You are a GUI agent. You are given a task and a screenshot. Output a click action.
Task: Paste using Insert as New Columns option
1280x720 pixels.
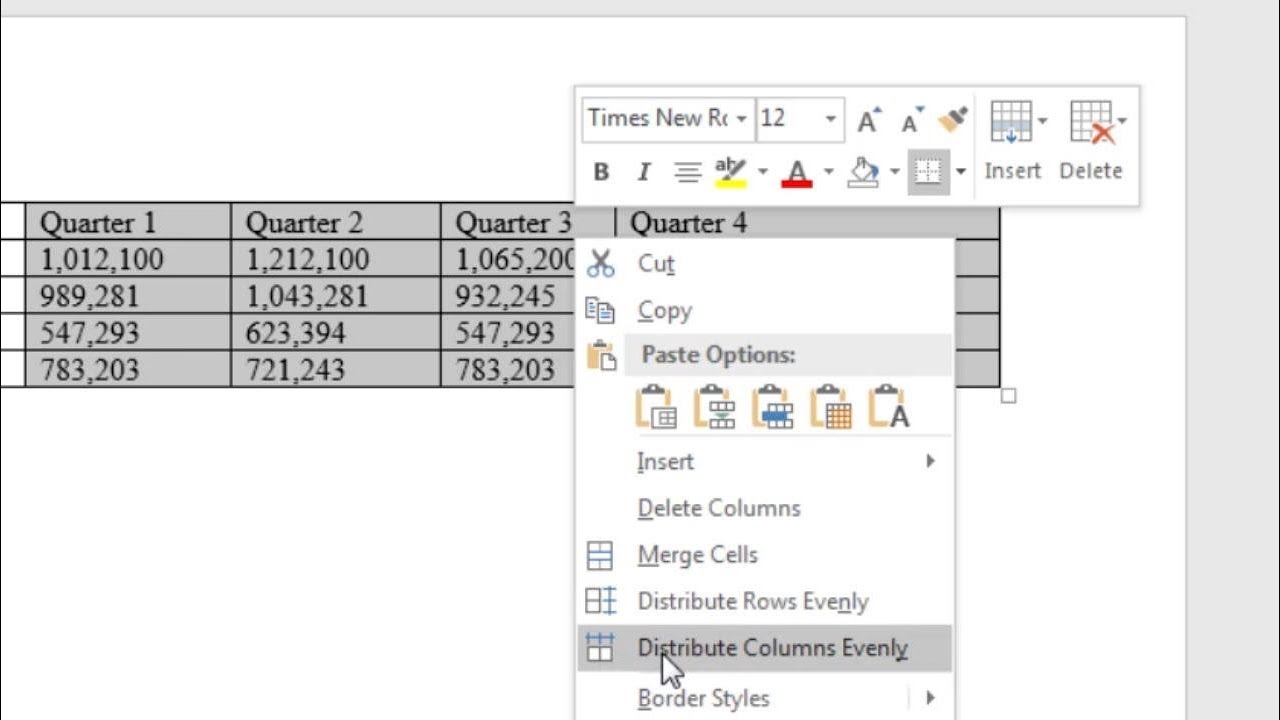656,407
